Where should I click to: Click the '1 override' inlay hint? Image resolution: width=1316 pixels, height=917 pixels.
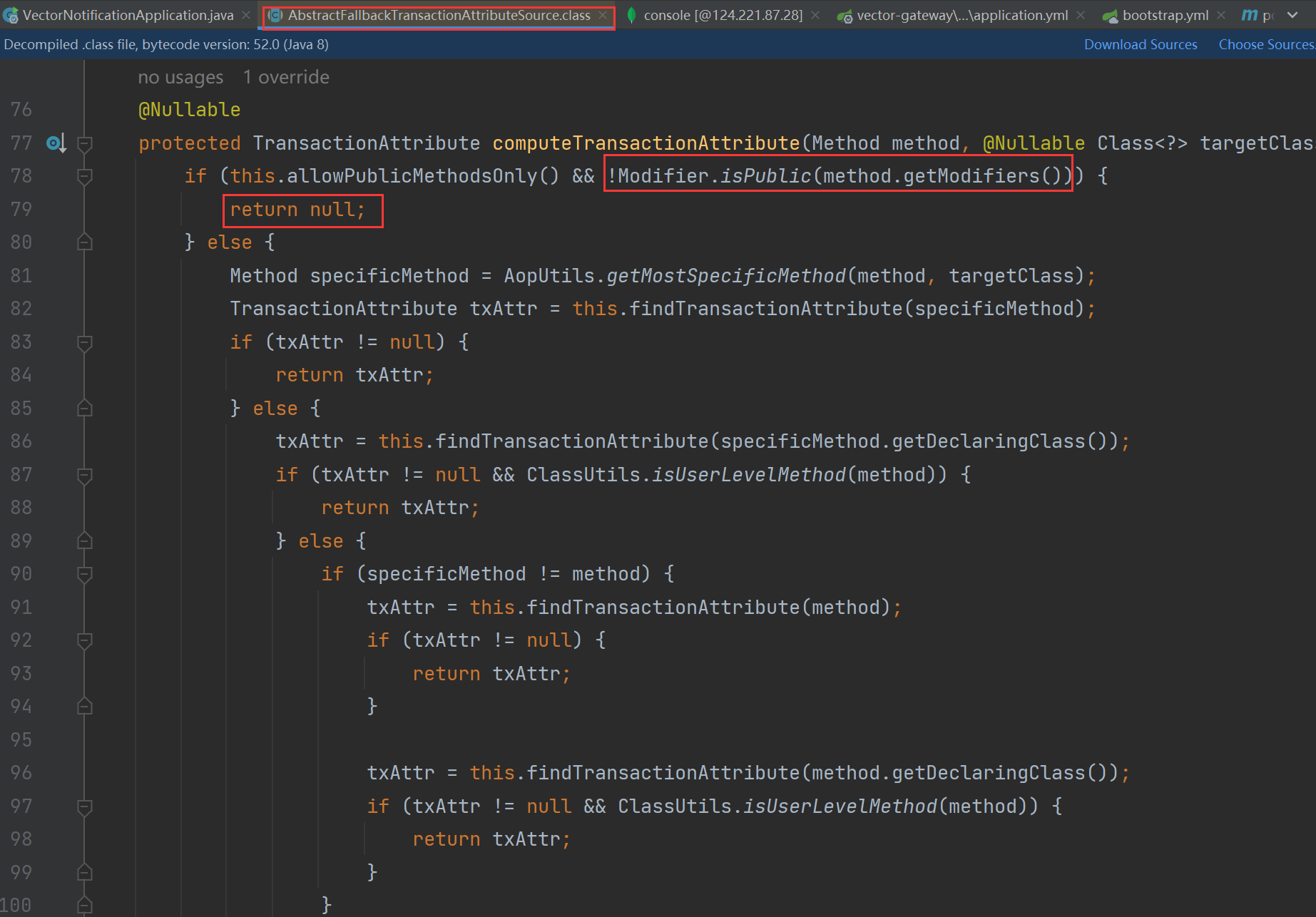coord(286,77)
